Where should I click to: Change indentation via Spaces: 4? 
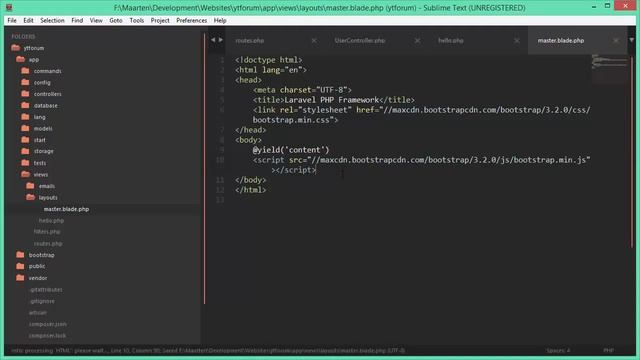(x=558, y=350)
